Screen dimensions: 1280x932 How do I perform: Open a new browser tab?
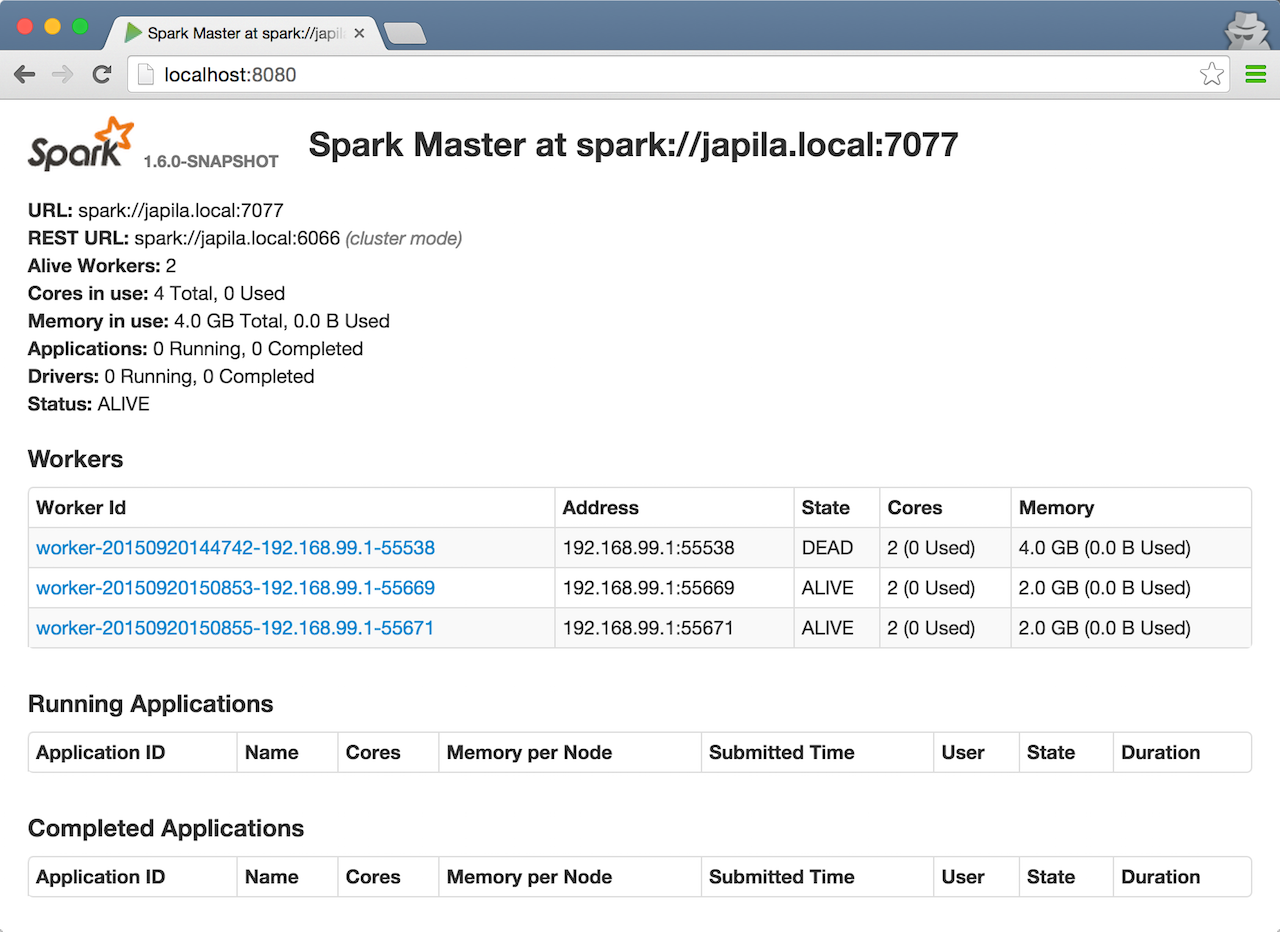coord(405,34)
